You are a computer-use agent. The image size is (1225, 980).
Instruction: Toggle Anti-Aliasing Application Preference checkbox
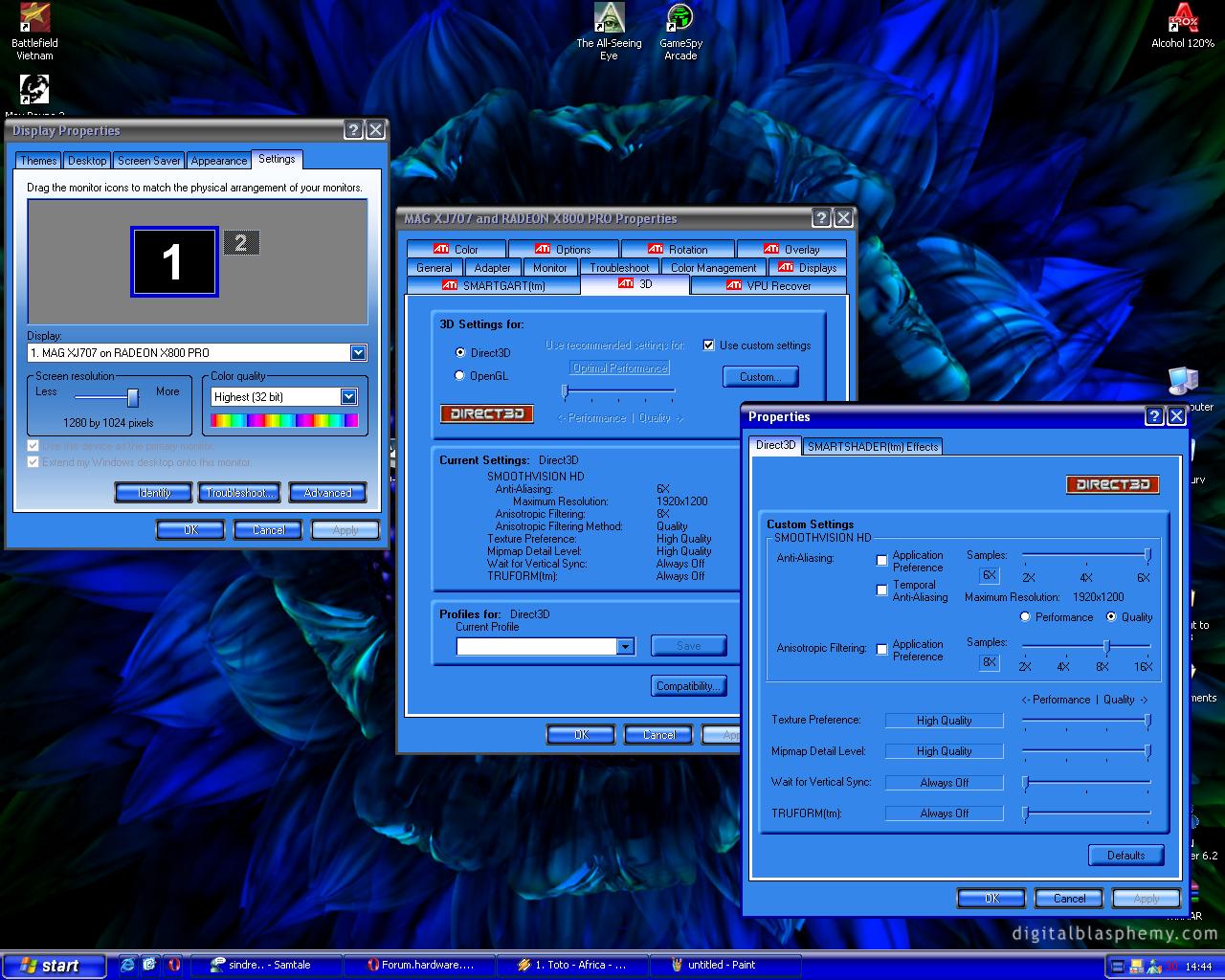882,561
